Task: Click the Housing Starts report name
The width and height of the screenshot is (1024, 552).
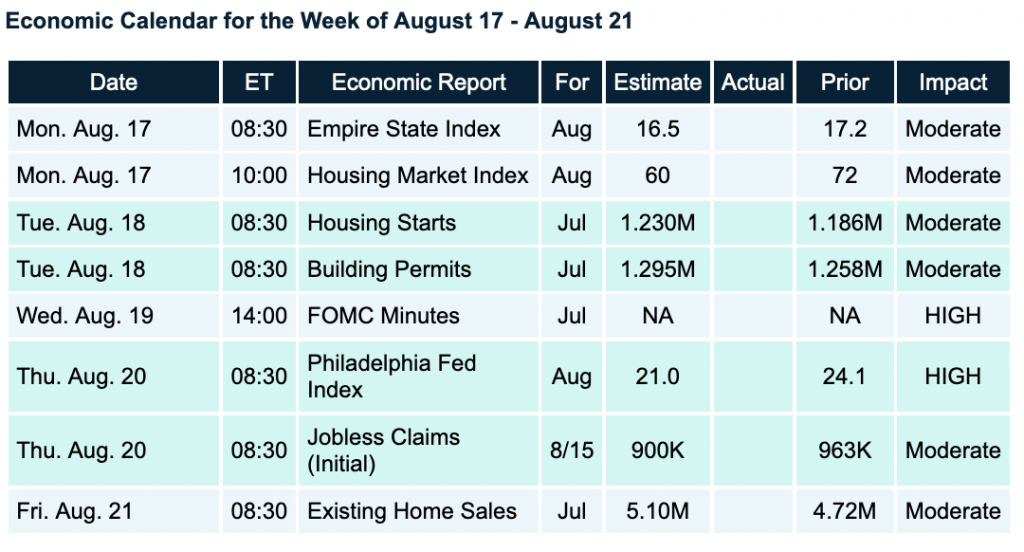Action: [x=381, y=223]
